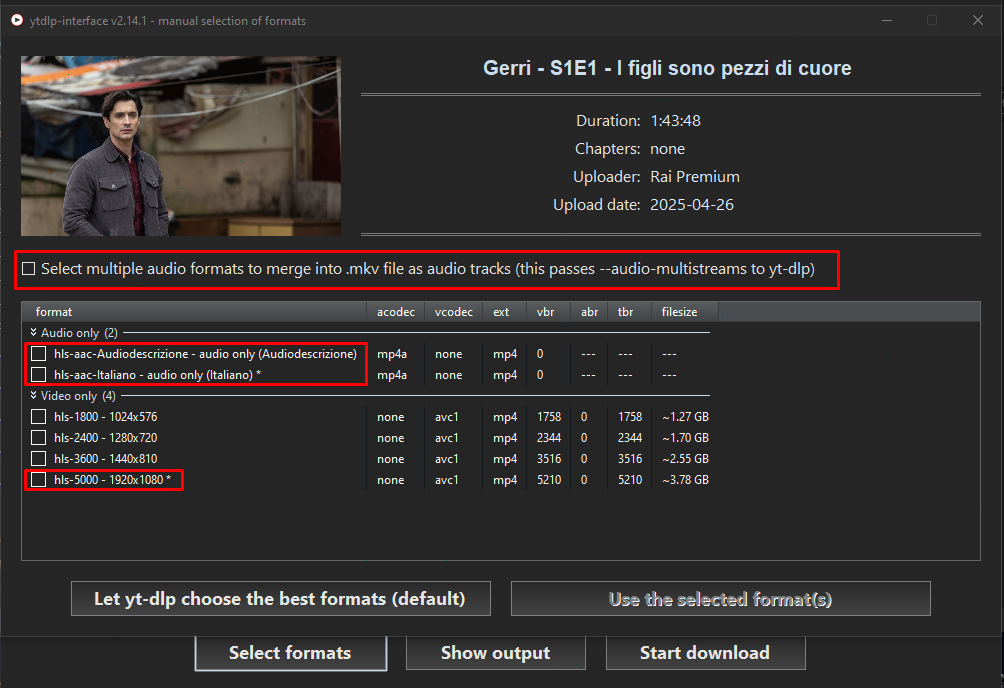
Task: Click the uploader name Rai Premium
Action: click(695, 177)
